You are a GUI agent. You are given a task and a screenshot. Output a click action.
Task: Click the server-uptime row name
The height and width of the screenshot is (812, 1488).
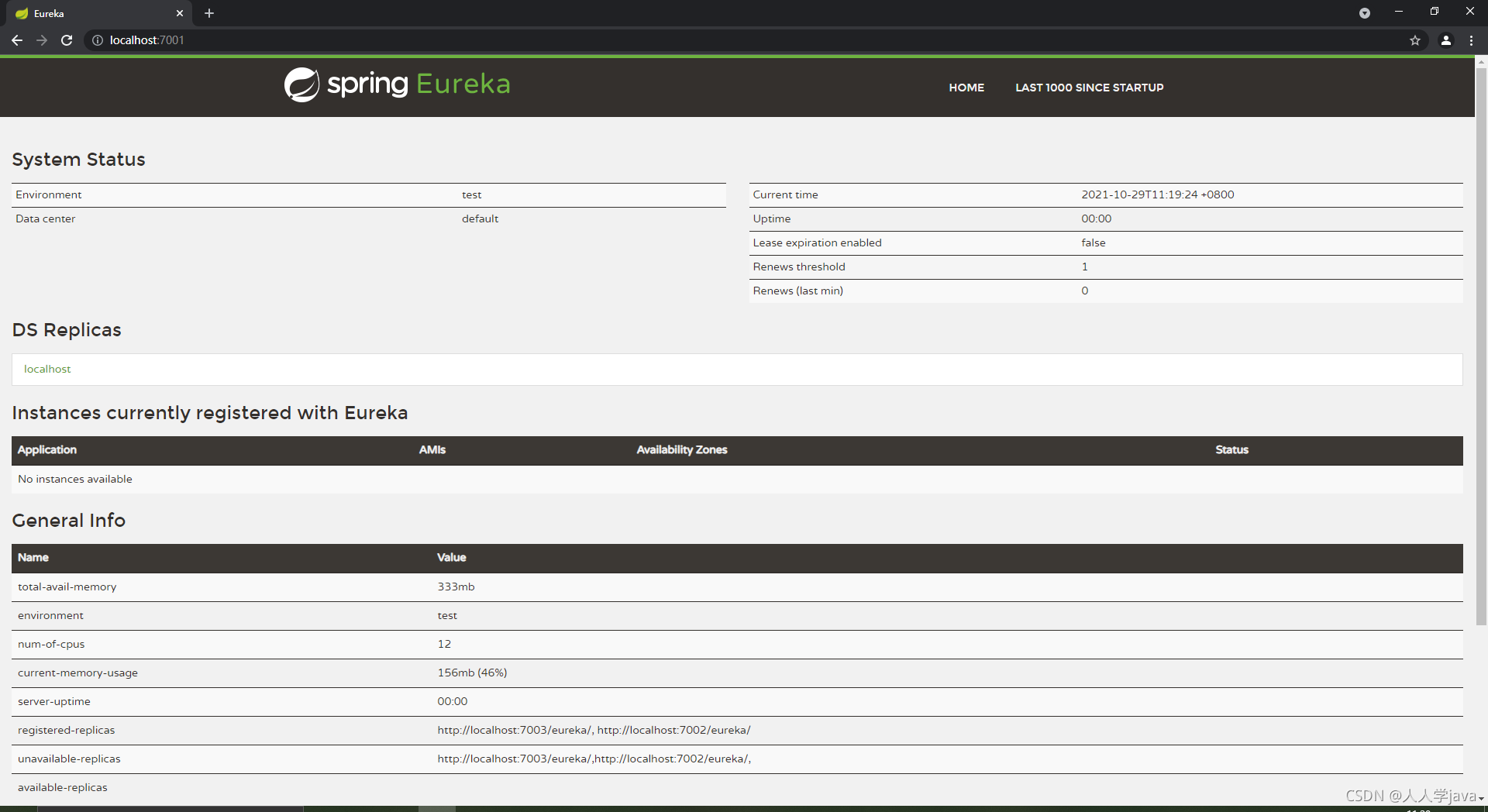point(54,701)
